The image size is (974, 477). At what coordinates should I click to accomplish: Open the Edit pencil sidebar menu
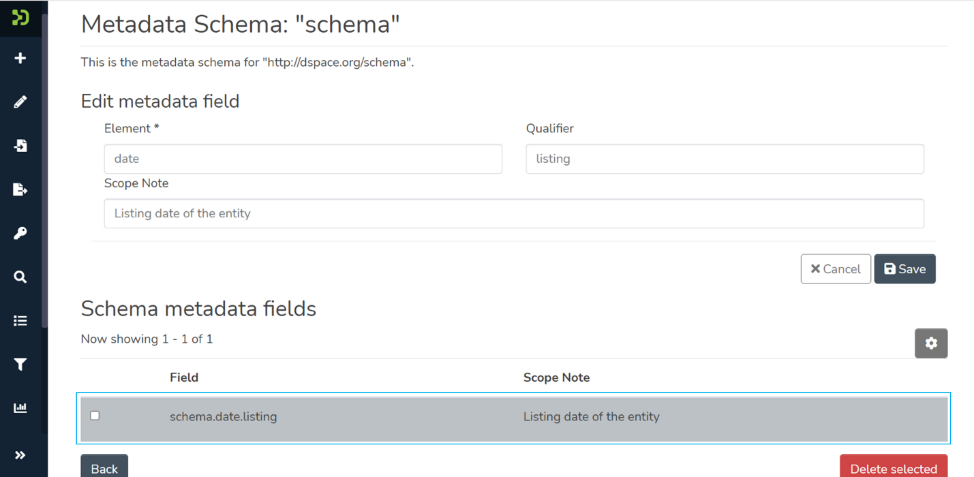pyautogui.click(x=20, y=102)
